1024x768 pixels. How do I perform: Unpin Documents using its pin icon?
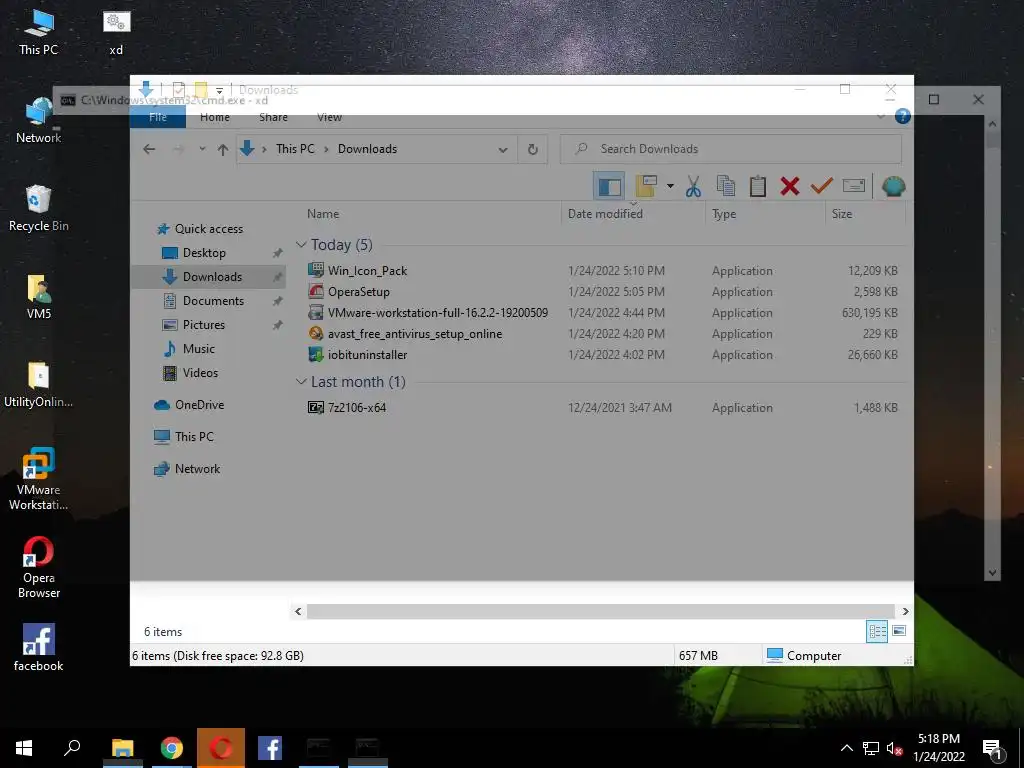278,301
